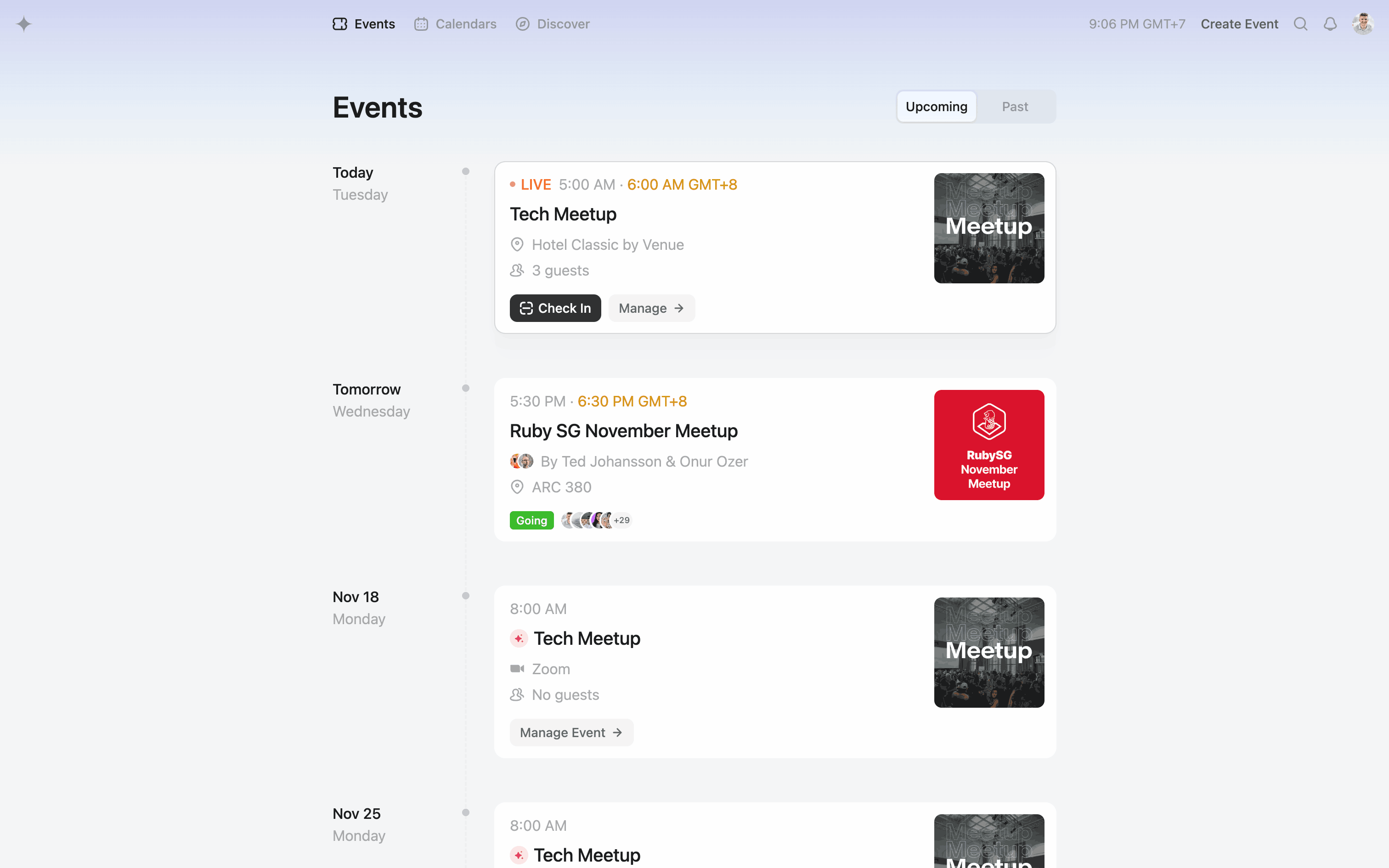This screenshot has width=1389, height=868.
Task: Click the Create Event link
Action: coord(1240,24)
